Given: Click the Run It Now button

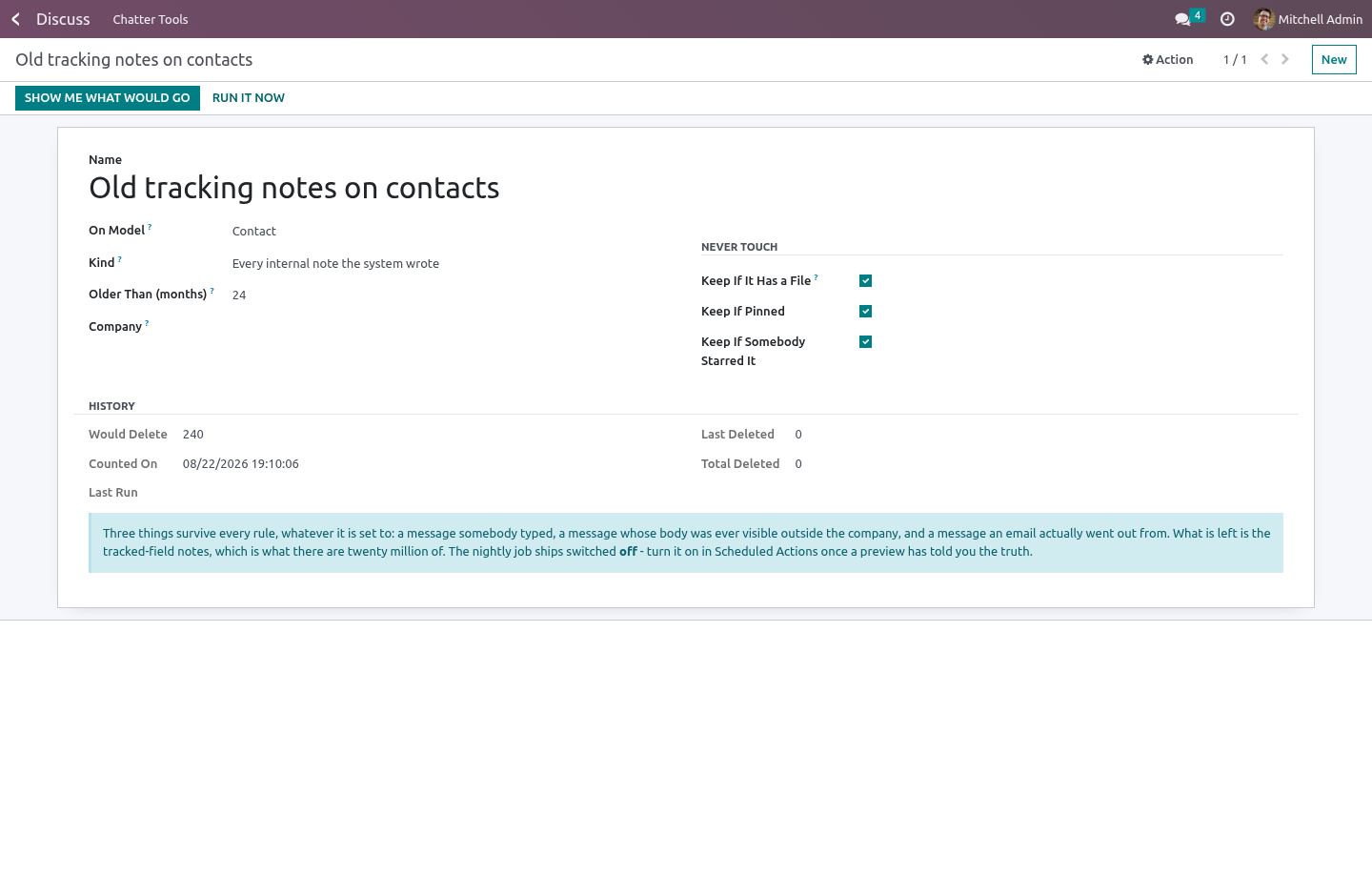Looking at the screenshot, I should pos(249,98).
